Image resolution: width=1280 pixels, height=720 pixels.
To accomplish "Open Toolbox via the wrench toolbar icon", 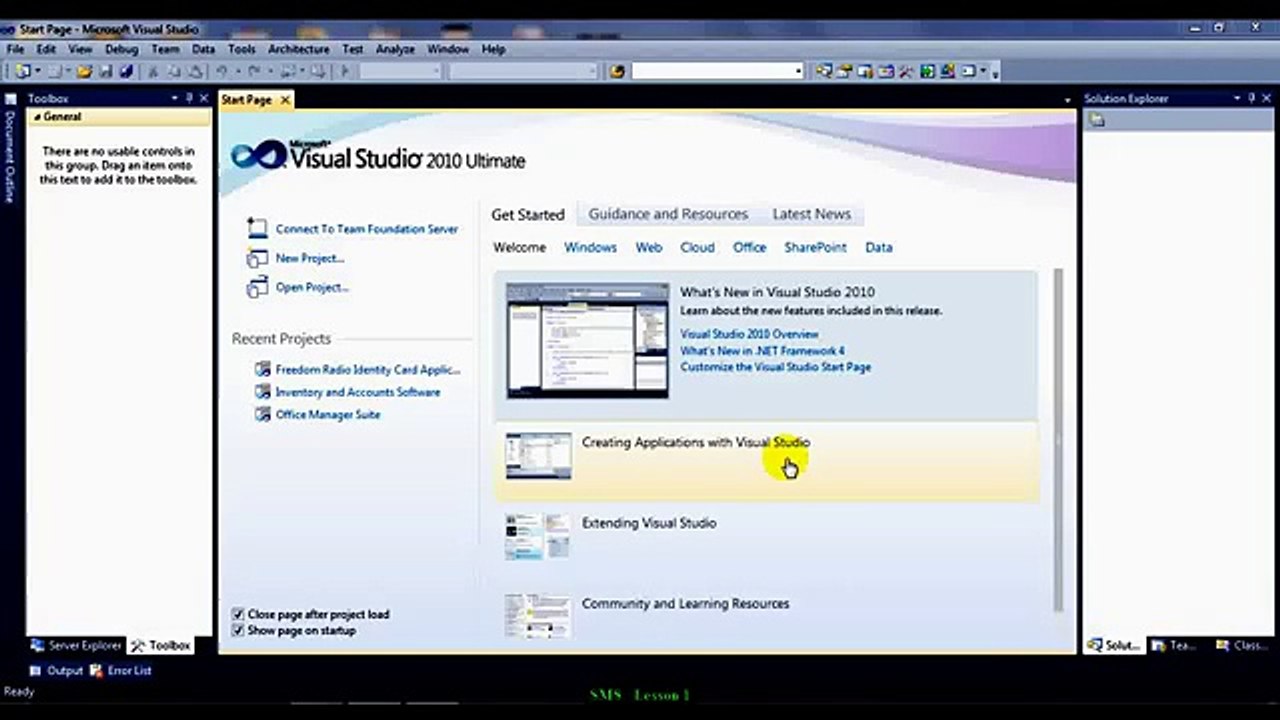I will click(x=906, y=71).
